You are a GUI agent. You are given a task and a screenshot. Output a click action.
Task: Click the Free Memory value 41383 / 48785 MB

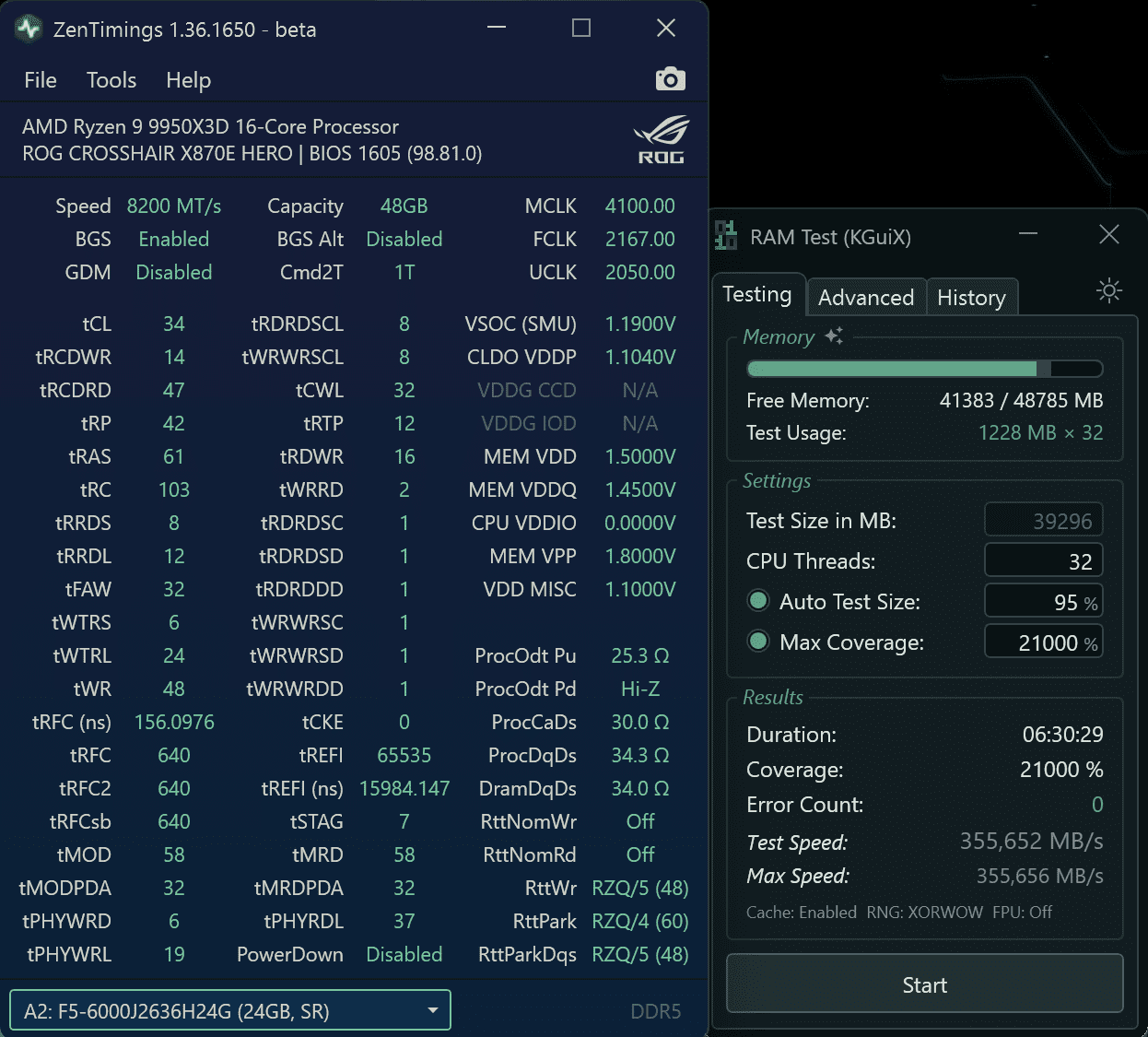tap(1021, 400)
